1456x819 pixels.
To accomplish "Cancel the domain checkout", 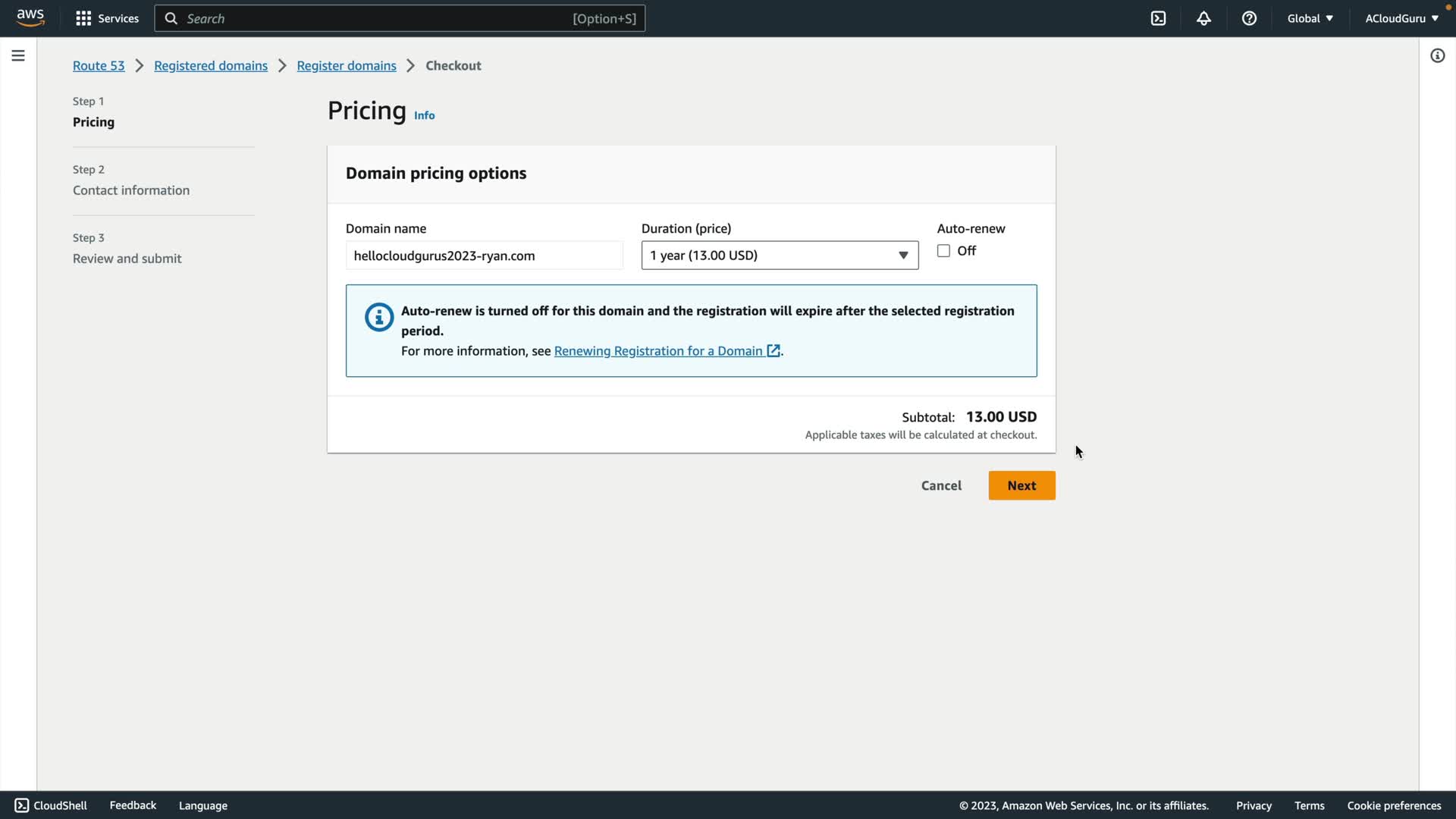I will pos(941,485).
